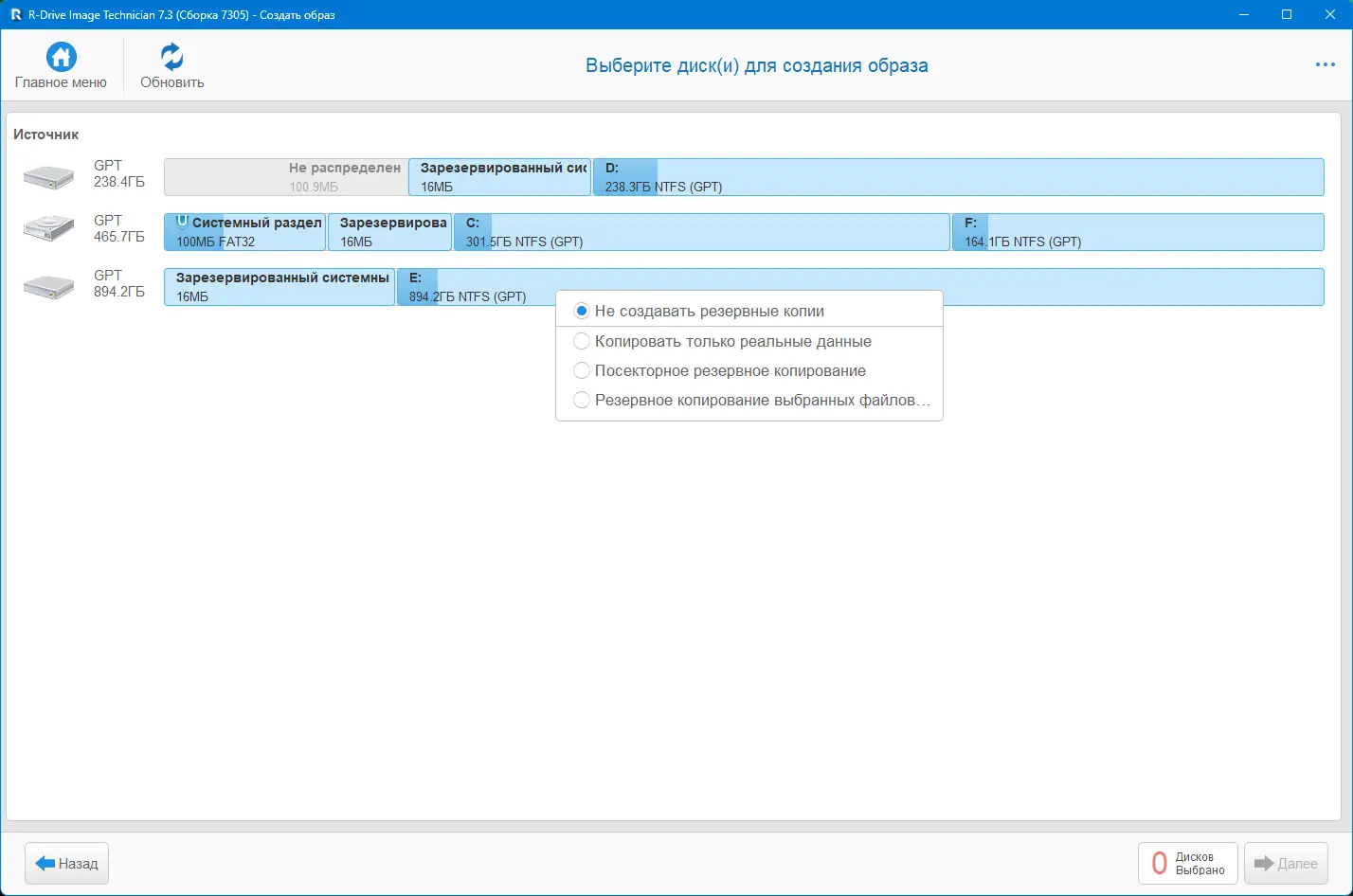Click the Системный раздел FAT32 partition
Screen dimensions: 1353x896
(244, 232)
